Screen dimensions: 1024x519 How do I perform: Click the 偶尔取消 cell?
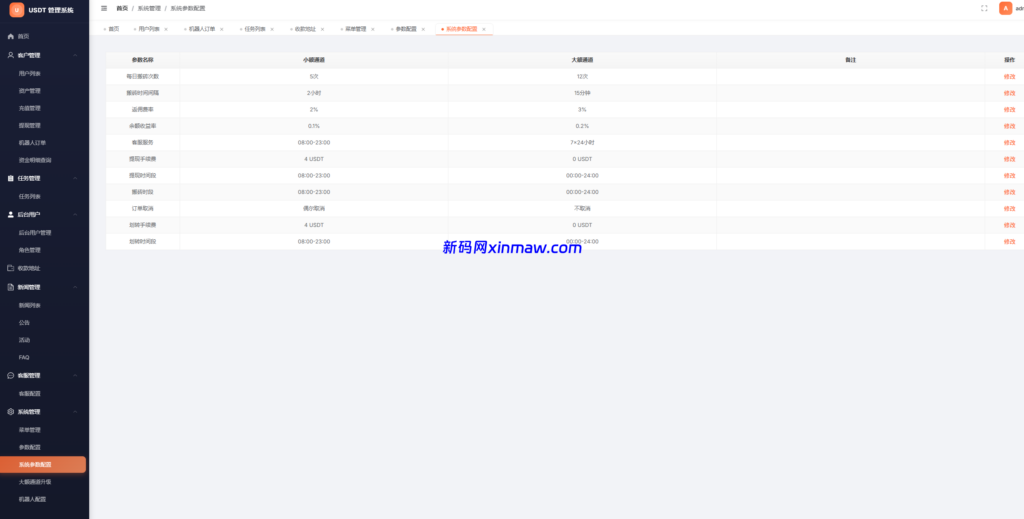point(314,208)
